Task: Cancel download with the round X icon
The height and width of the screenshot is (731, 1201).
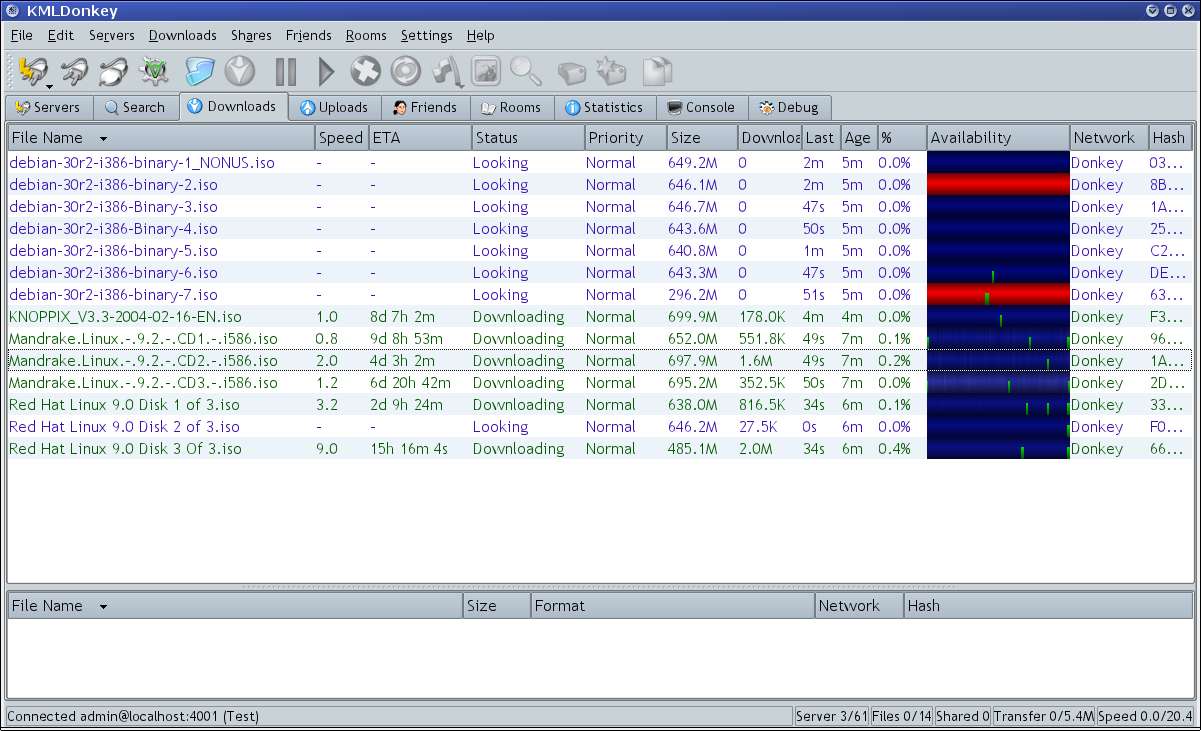Action: pyautogui.click(x=366, y=71)
